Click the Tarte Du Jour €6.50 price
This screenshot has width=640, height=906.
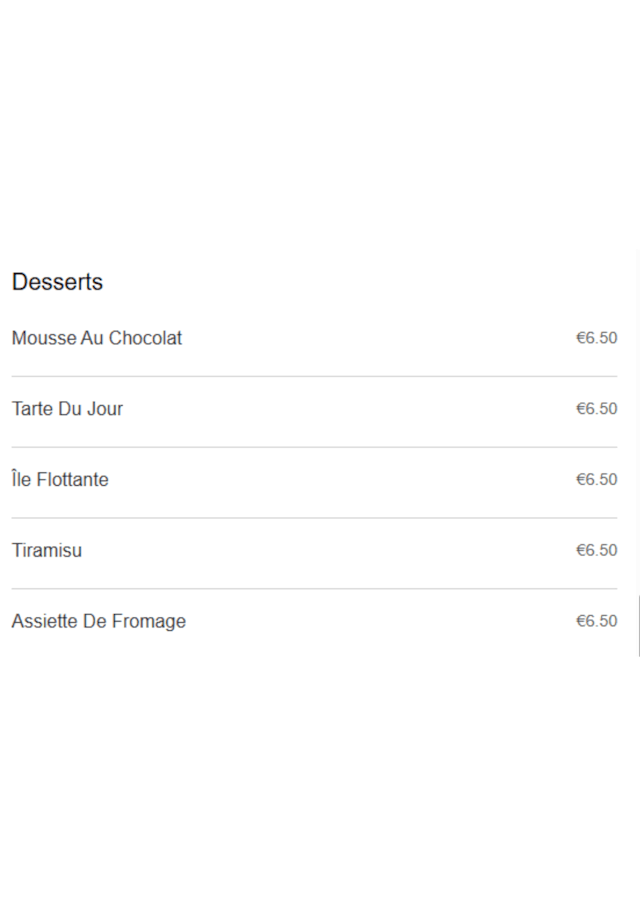(x=596, y=409)
